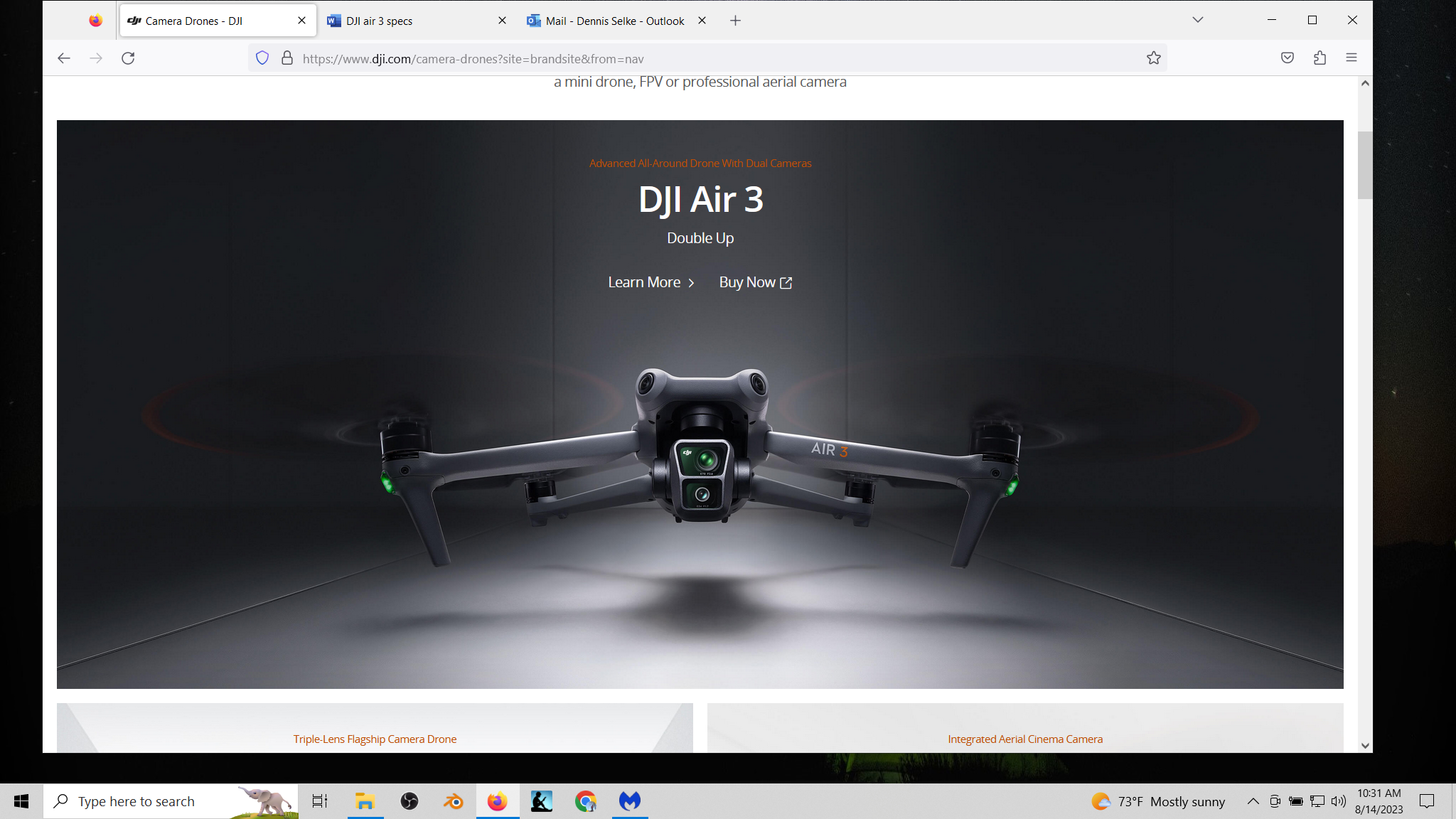Open the Firefox hamburger application menu
Viewport: 1456px width, 819px height.
(1351, 58)
